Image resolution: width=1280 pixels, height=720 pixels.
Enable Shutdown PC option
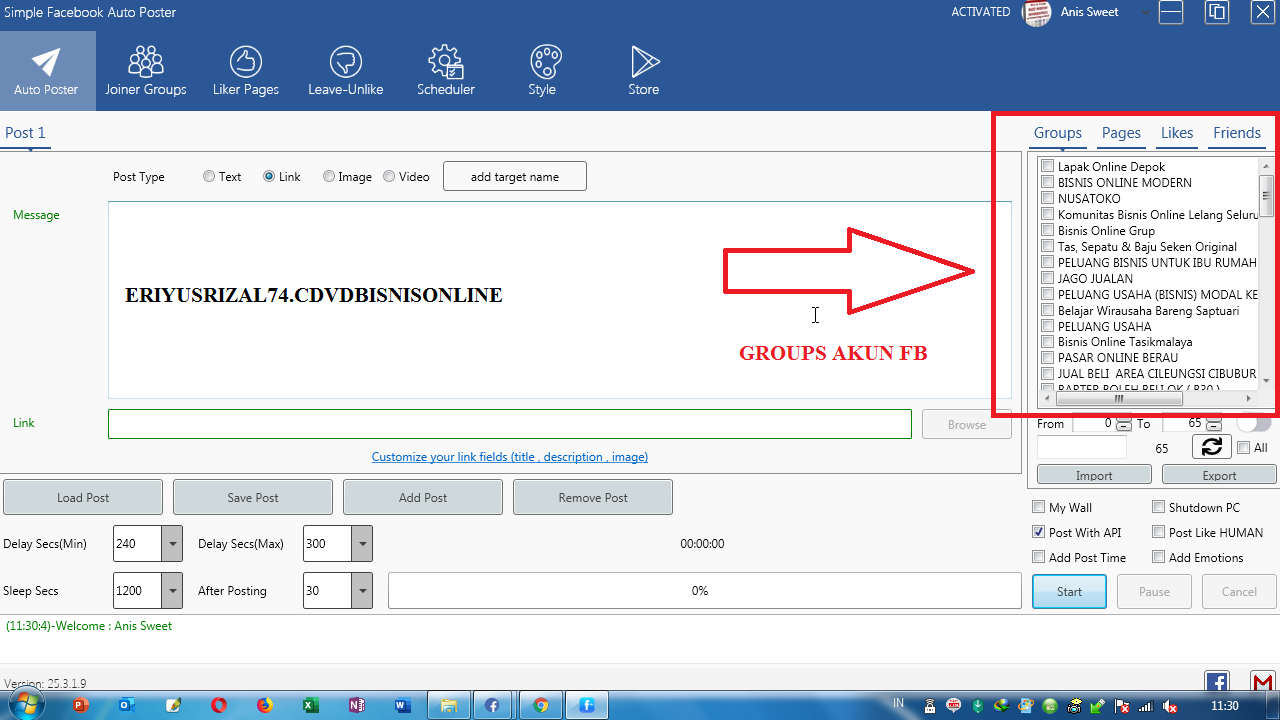click(x=1159, y=507)
